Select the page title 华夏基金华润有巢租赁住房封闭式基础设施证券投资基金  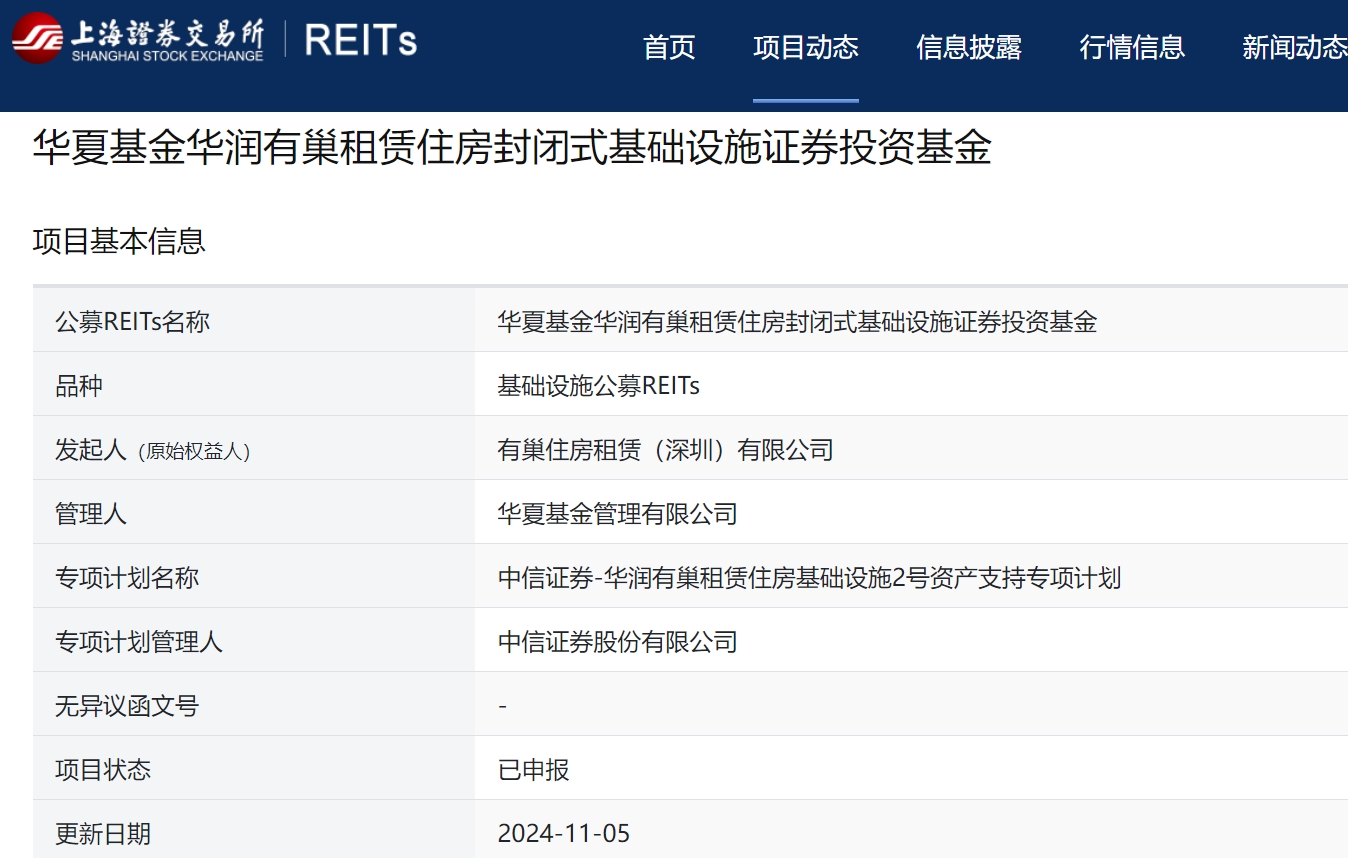(x=512, y=148)
